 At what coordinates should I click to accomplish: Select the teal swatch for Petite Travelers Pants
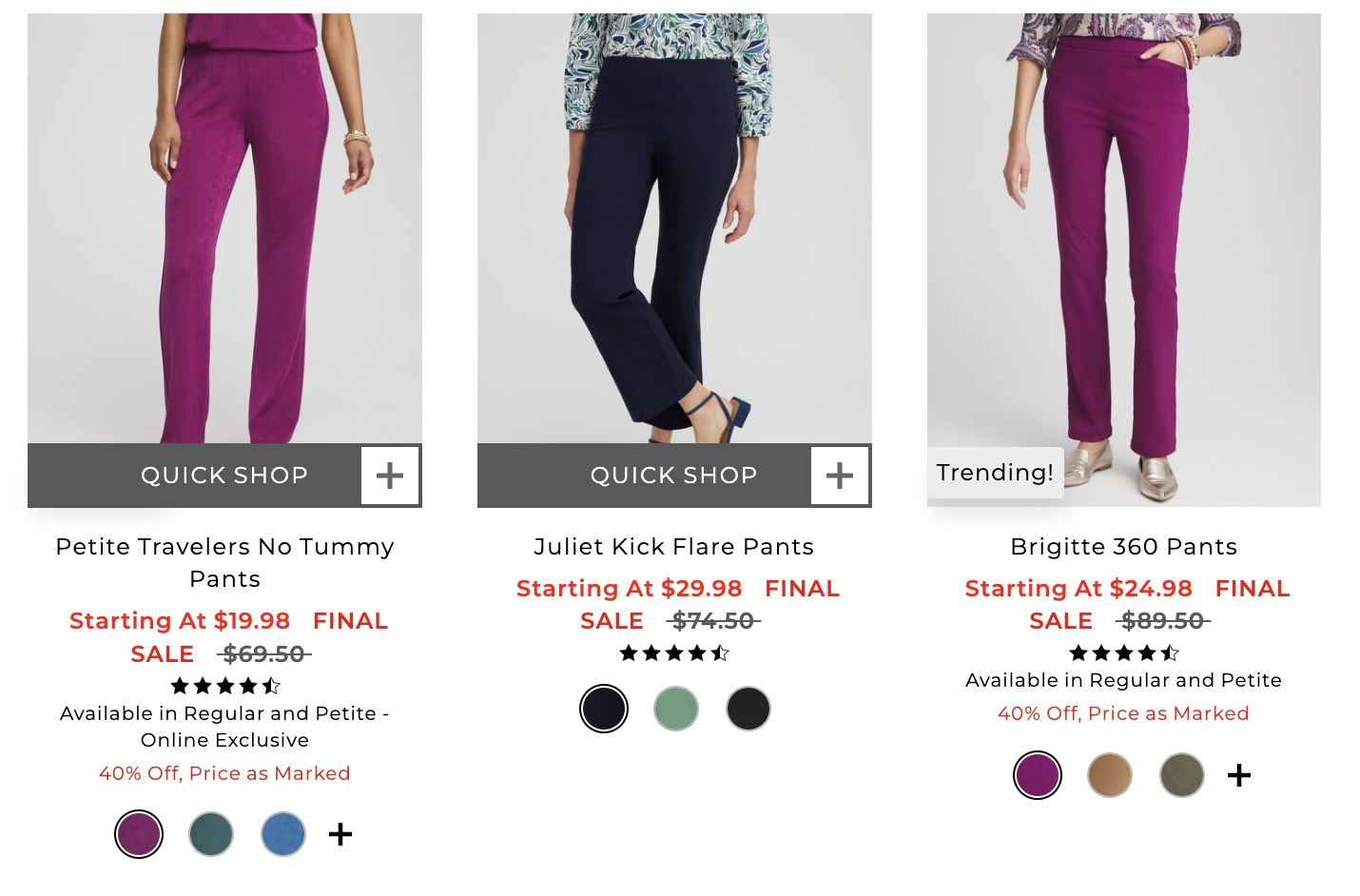(x=210, y=834)
